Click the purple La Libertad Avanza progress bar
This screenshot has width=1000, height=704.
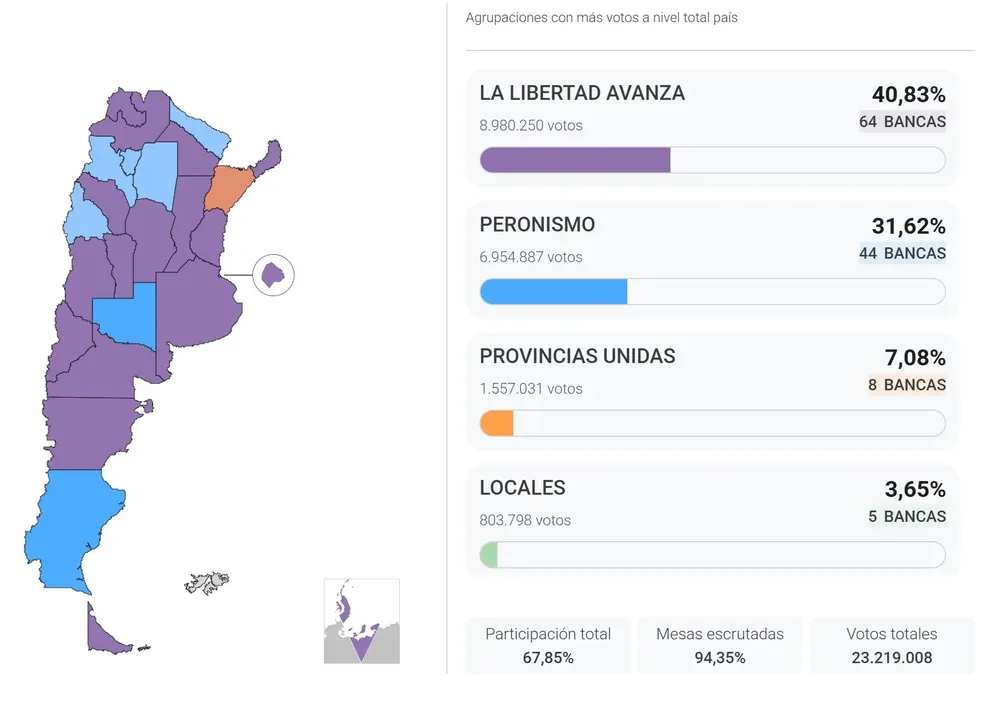[575, 160]
